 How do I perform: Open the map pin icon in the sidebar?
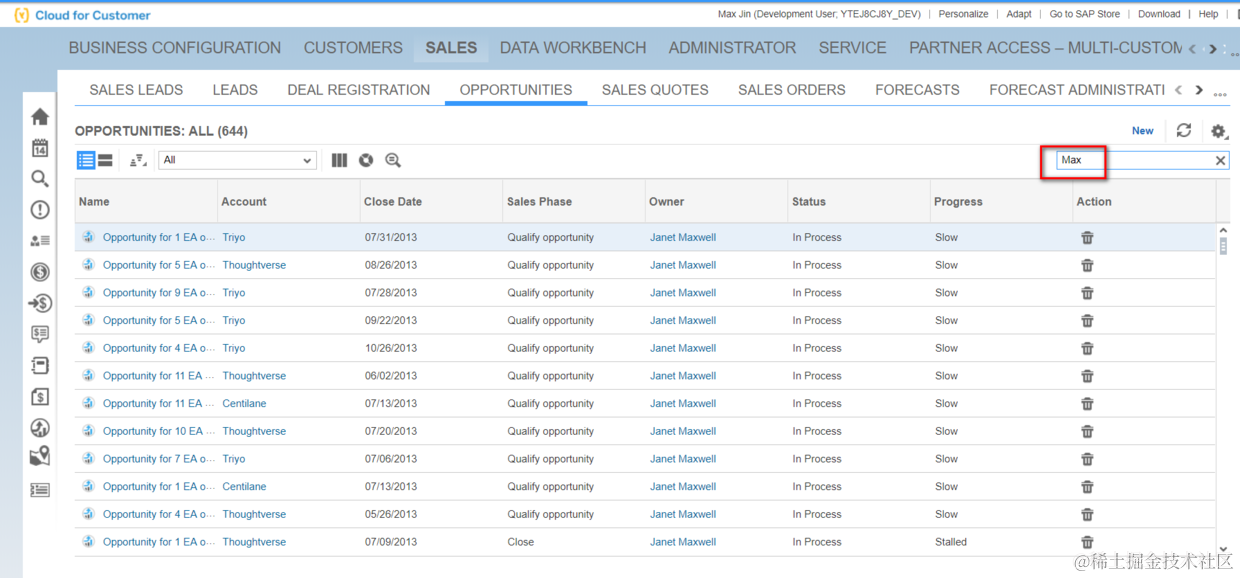pyautogui.click(x=40, y=457)
